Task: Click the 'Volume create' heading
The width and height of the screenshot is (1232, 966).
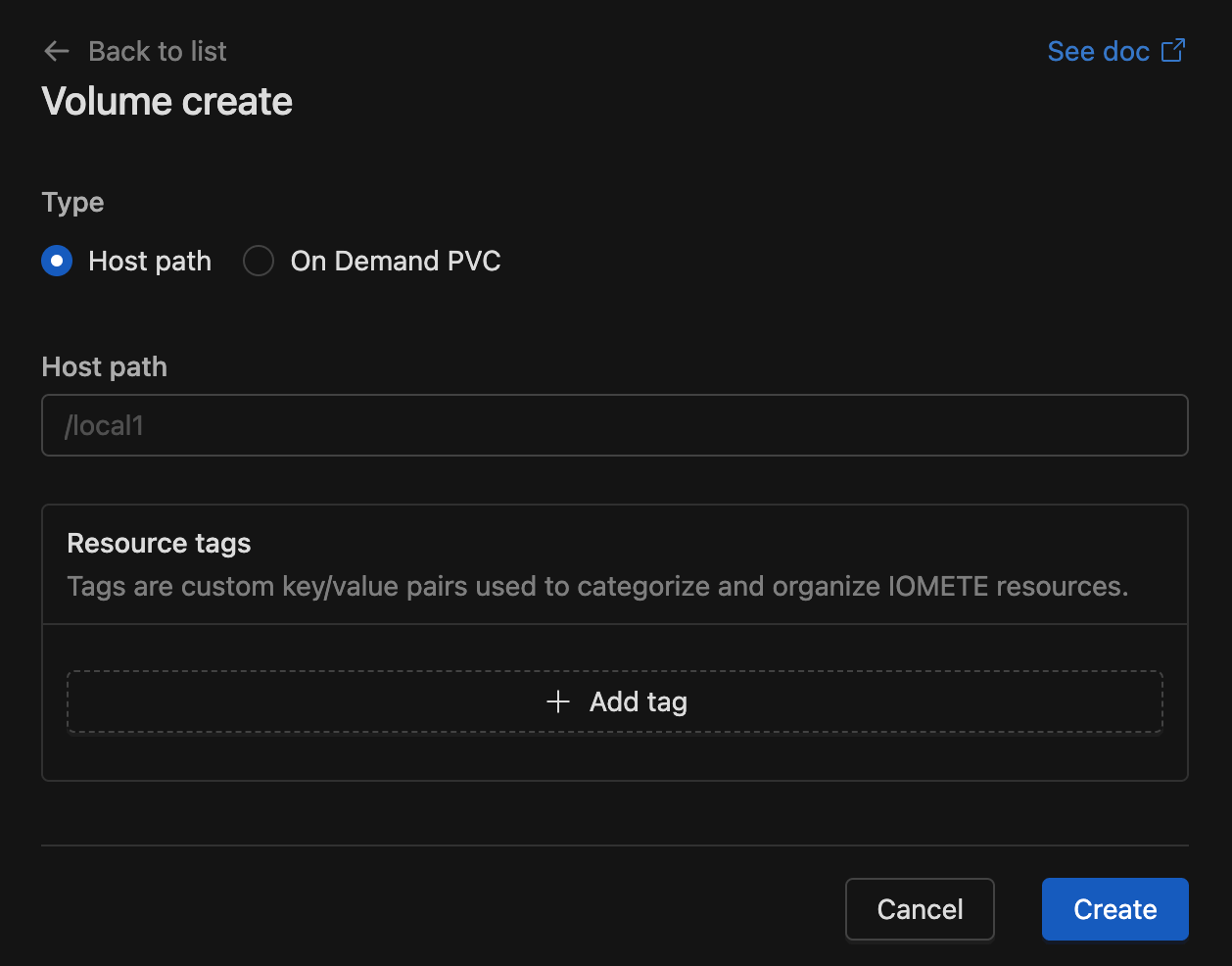Action: pos(167,102)
